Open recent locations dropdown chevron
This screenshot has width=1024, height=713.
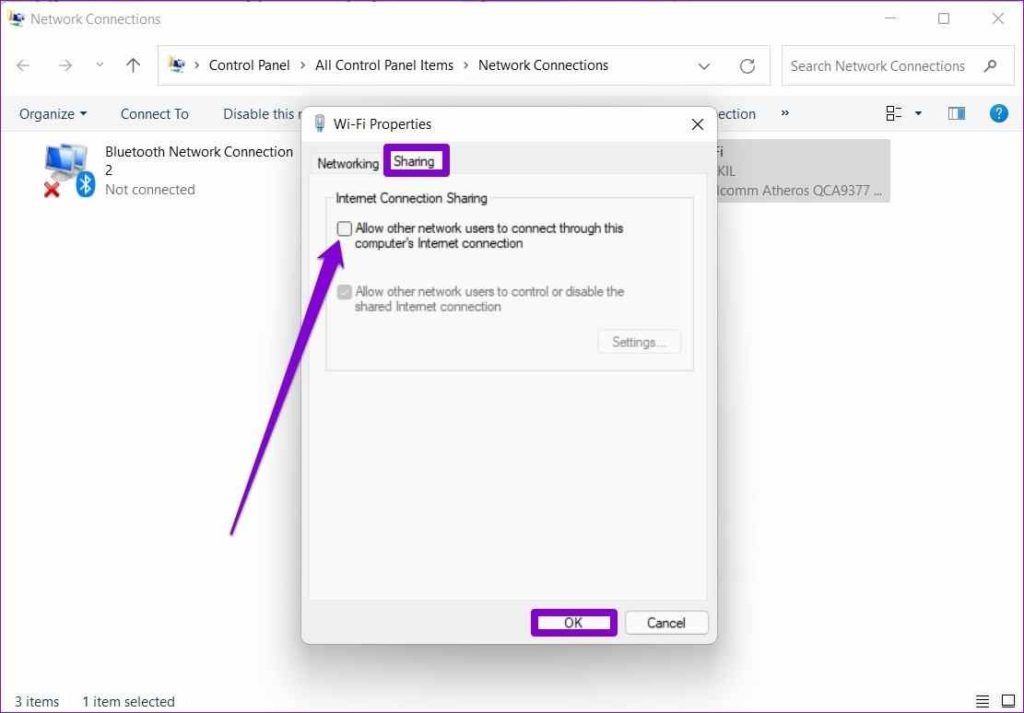pos(99,65)
